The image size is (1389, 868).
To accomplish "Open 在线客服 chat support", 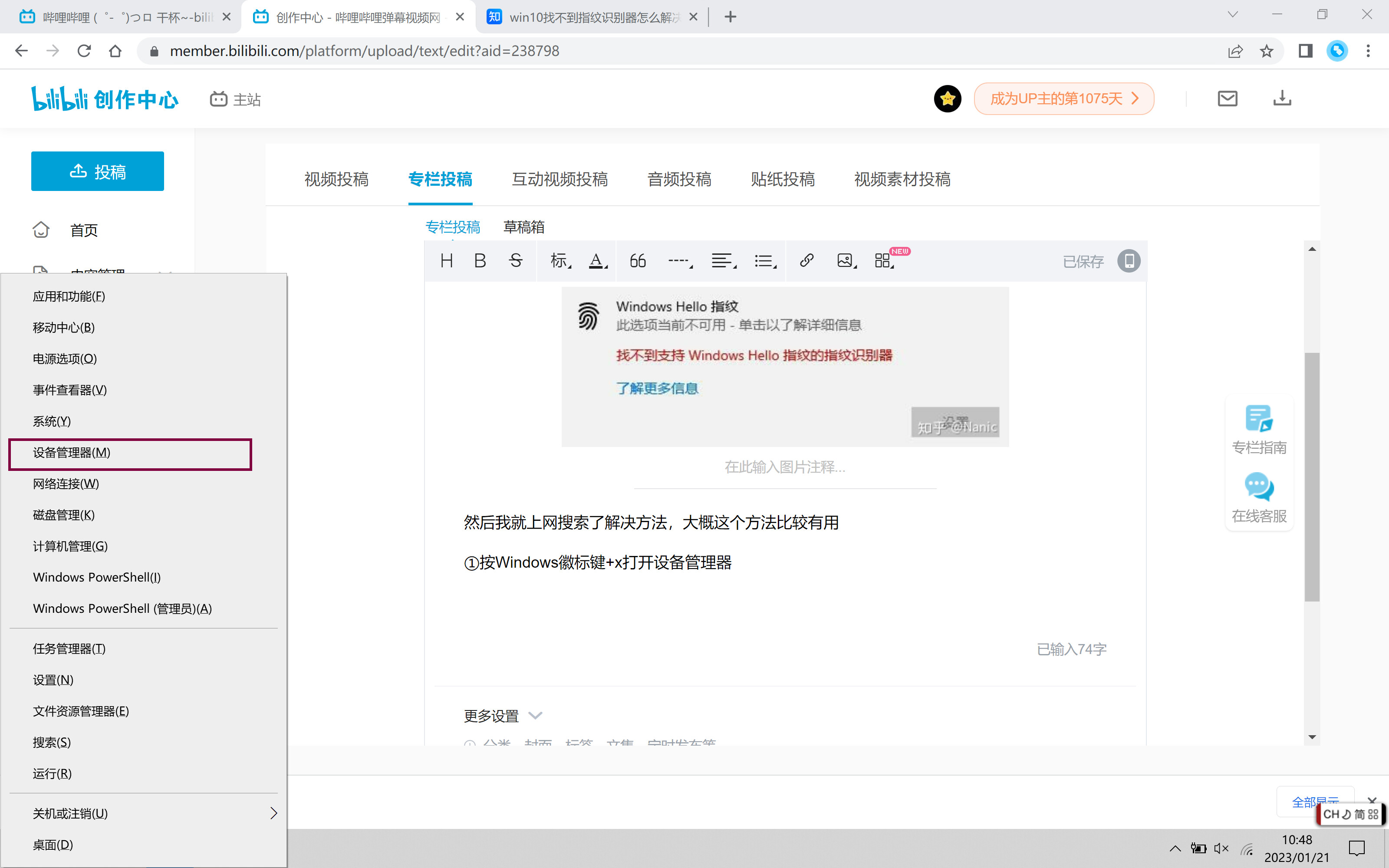I will (1259, 498).
